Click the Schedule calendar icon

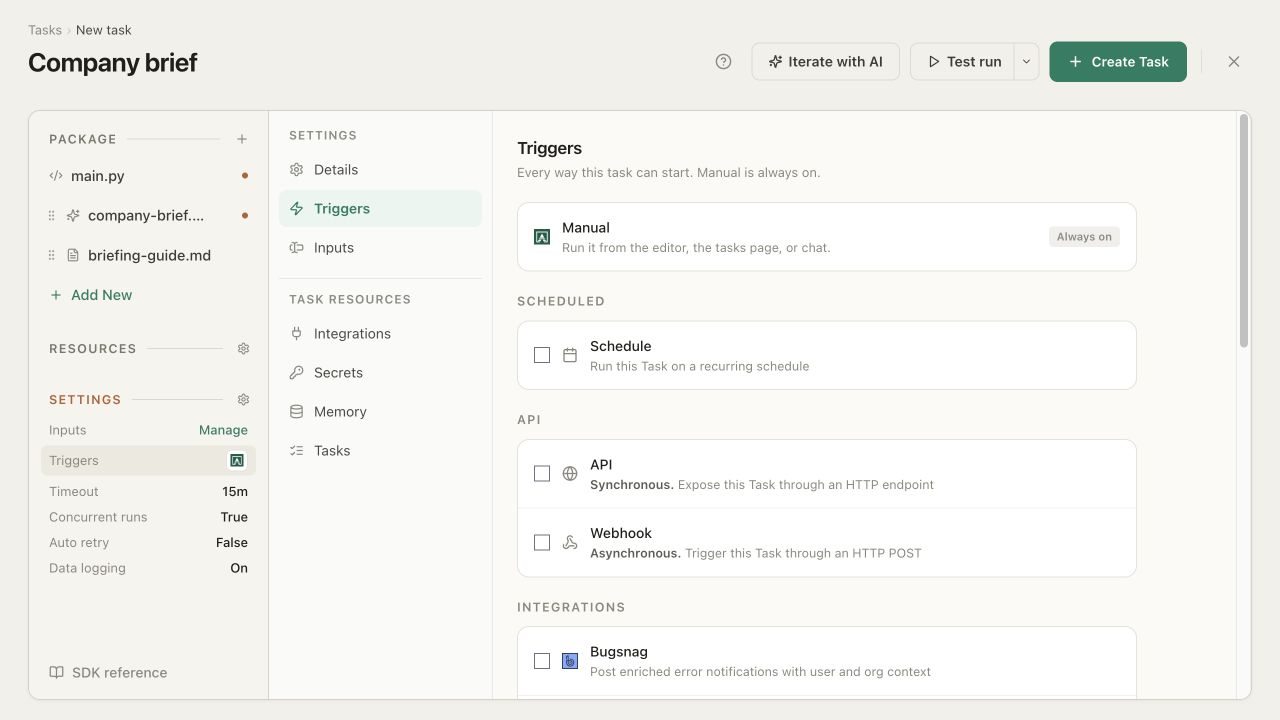[x=570, y=355]
